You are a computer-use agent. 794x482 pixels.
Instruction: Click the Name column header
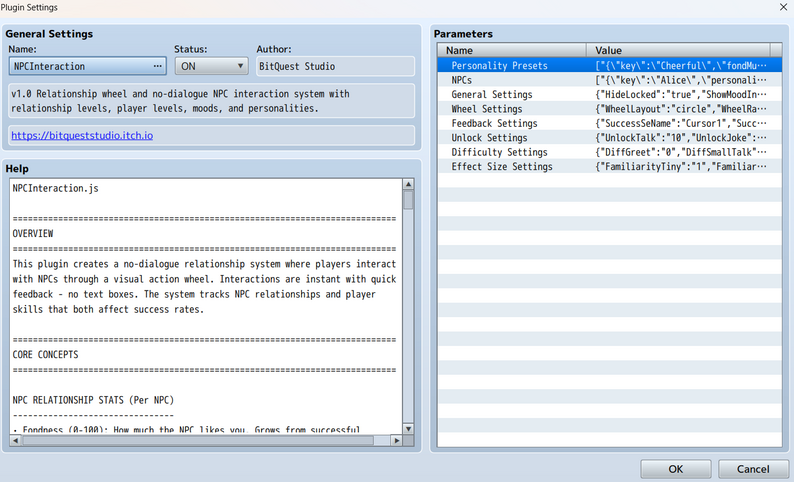pyautogui.click(x=512, y=50)
